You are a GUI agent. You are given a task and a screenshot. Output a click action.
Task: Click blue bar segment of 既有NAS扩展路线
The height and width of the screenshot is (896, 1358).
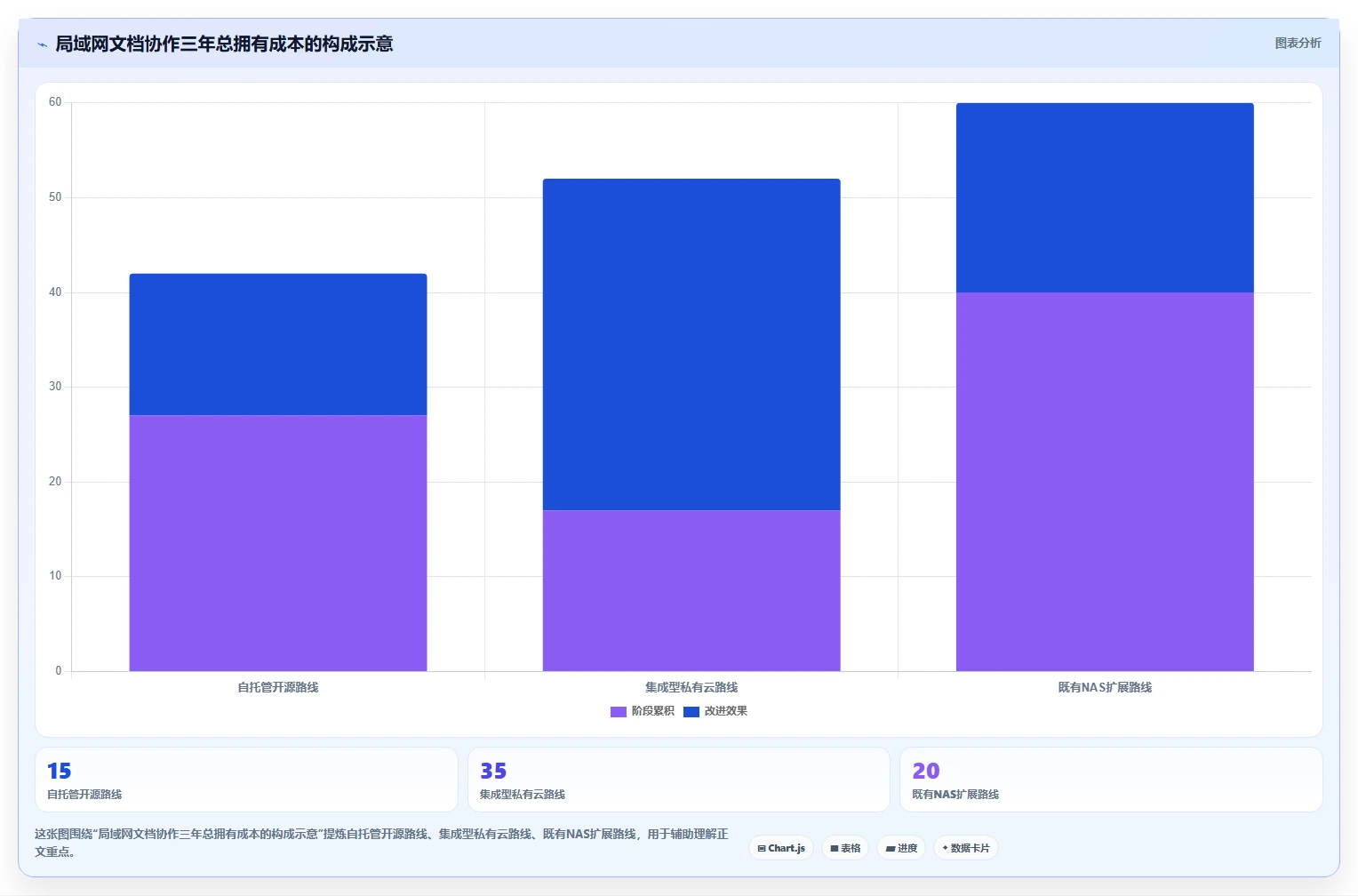(x=1105, y=197)
